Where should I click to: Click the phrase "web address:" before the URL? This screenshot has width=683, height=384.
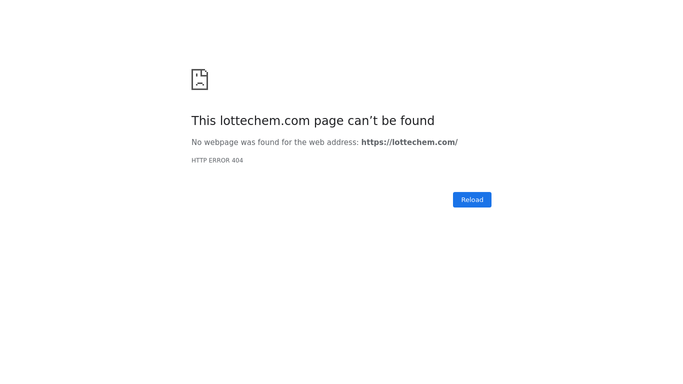[334, 142]
